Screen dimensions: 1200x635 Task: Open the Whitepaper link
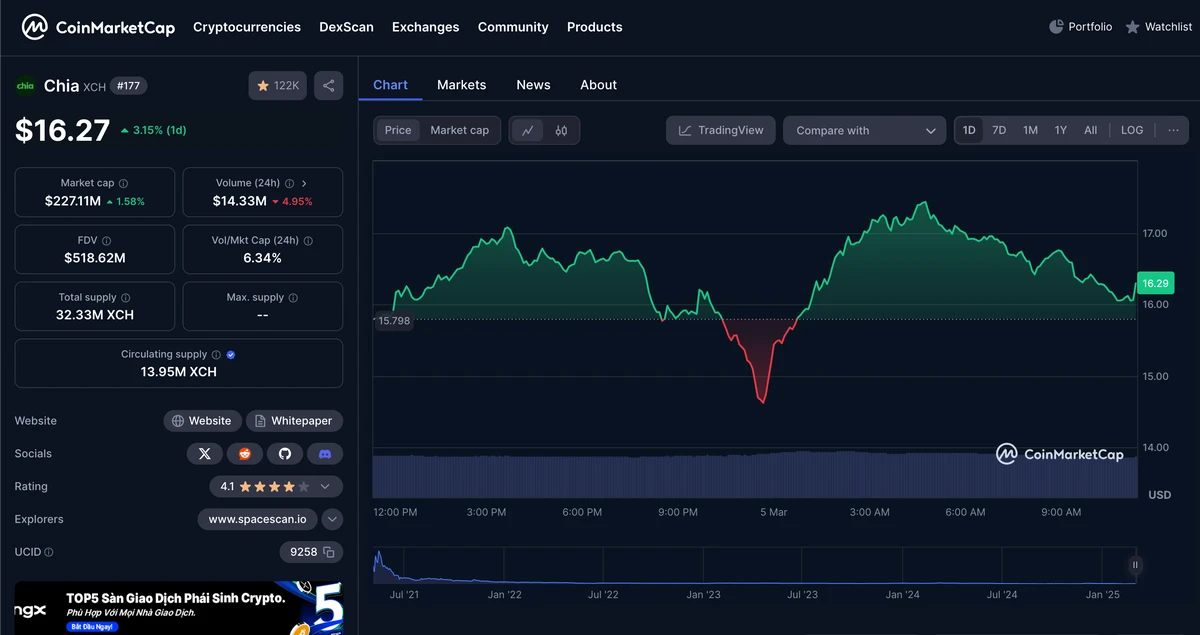294,421
